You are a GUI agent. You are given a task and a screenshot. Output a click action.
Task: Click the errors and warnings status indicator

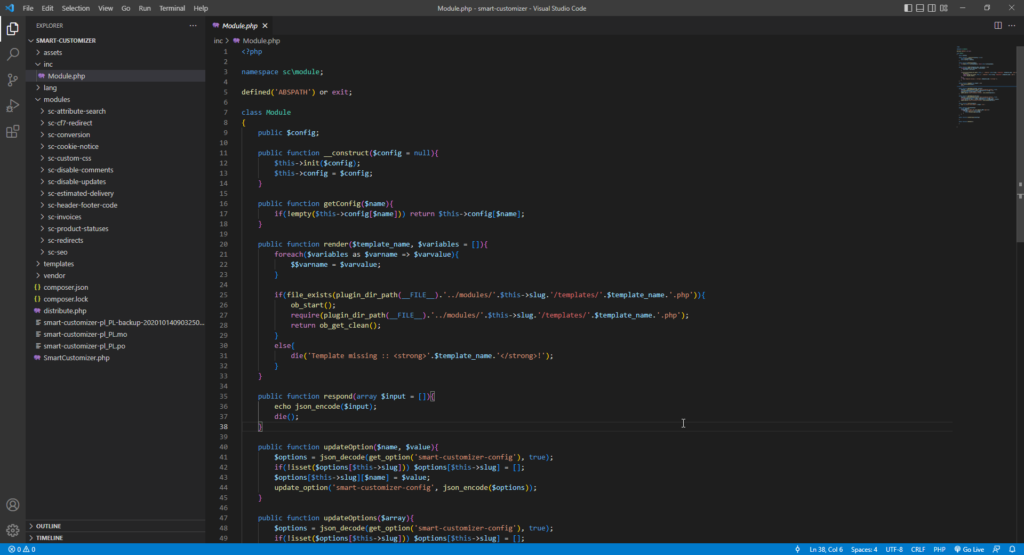(x=22, y=549)
